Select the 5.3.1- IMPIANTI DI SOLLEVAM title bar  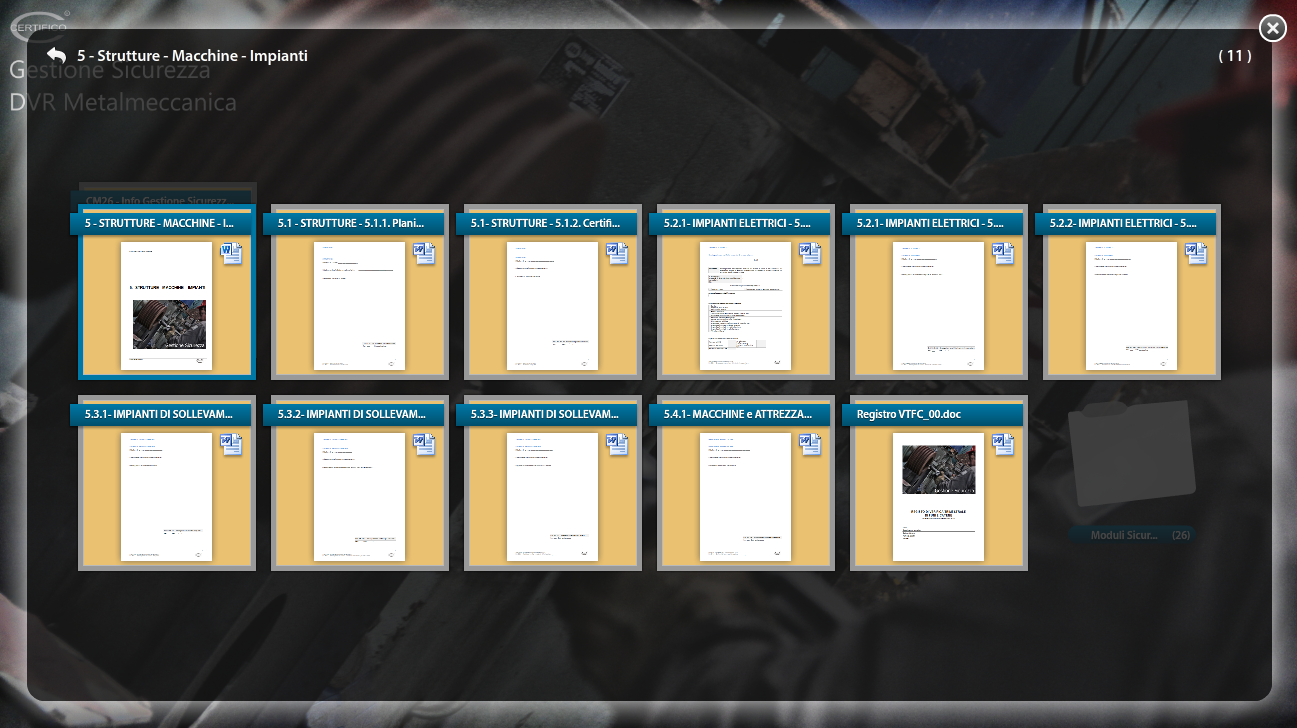(164, 414)
